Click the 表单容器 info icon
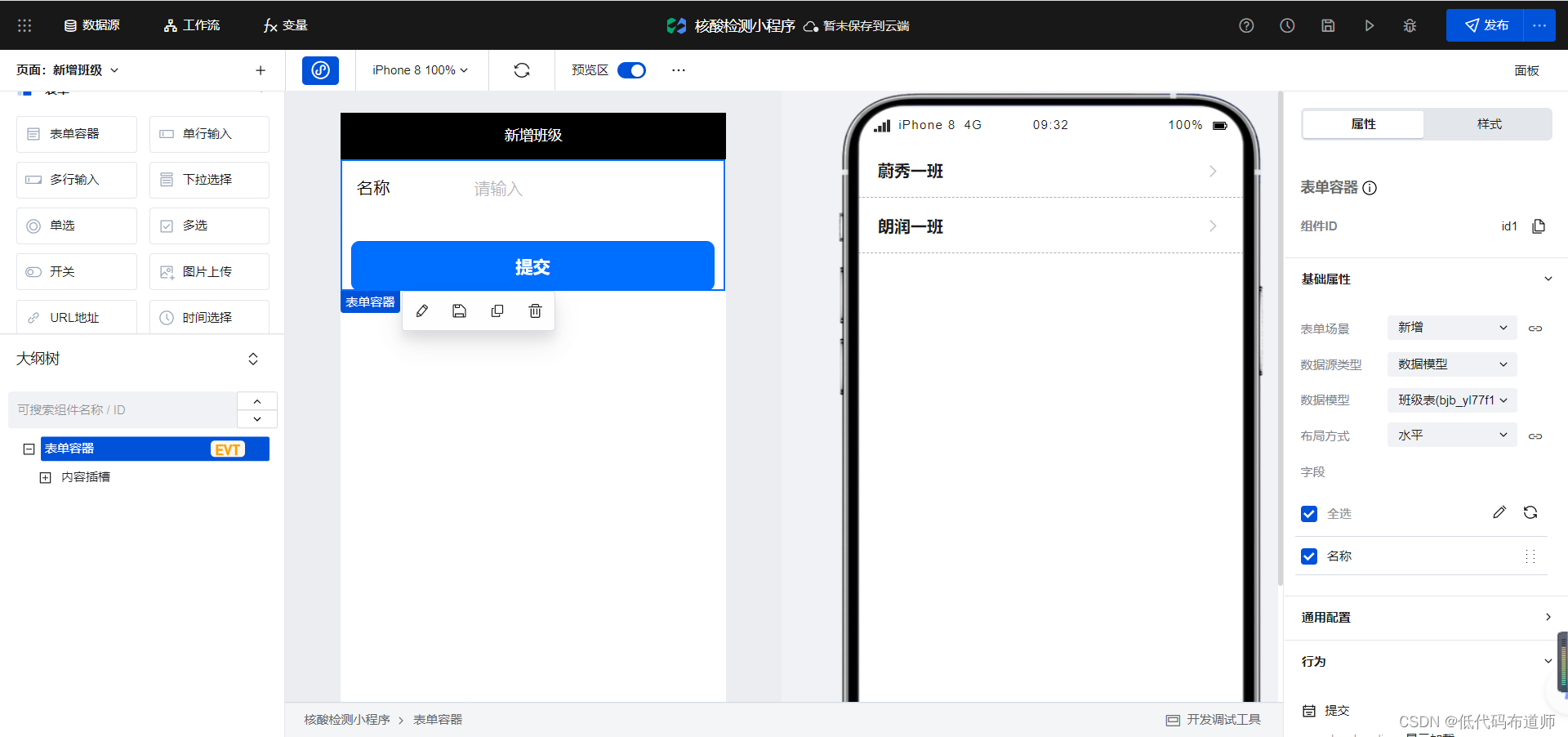 point(1370,188)
